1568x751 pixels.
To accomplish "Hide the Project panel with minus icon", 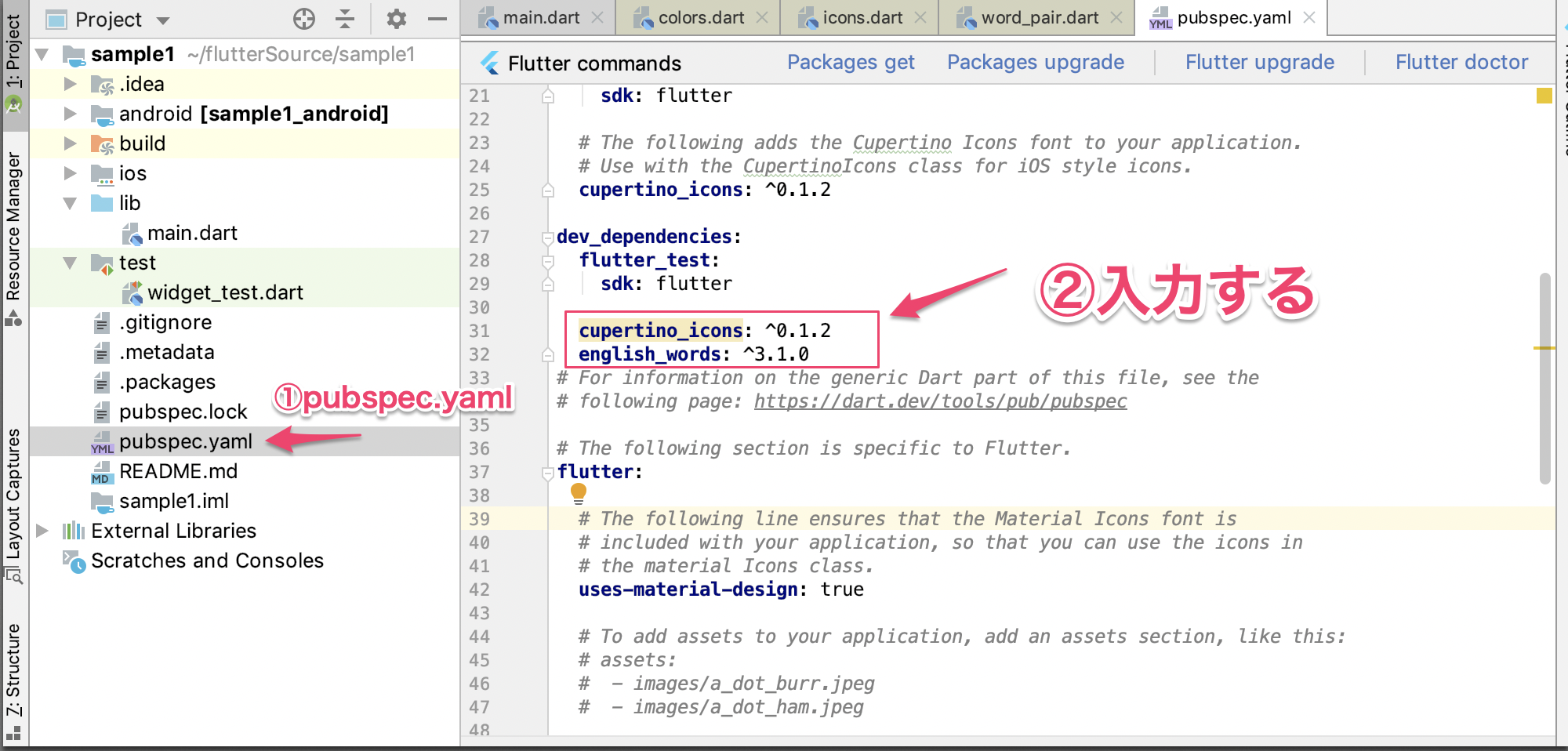I will 437,19.
